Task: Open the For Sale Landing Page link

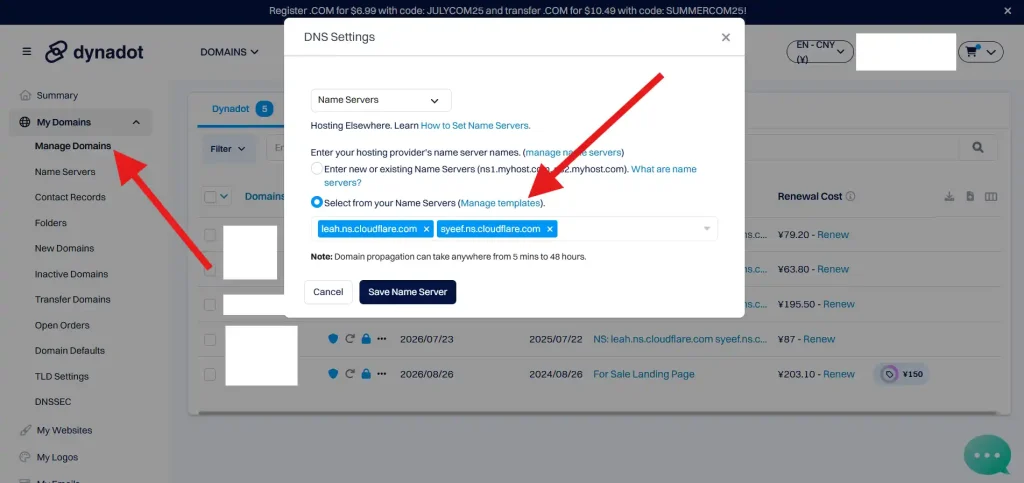Action: click(644, 374)
